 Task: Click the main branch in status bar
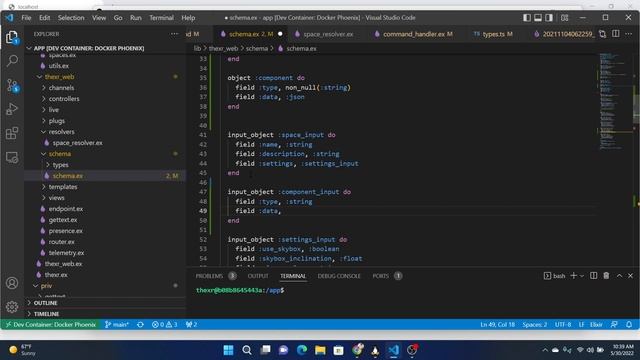click(117, 324)
